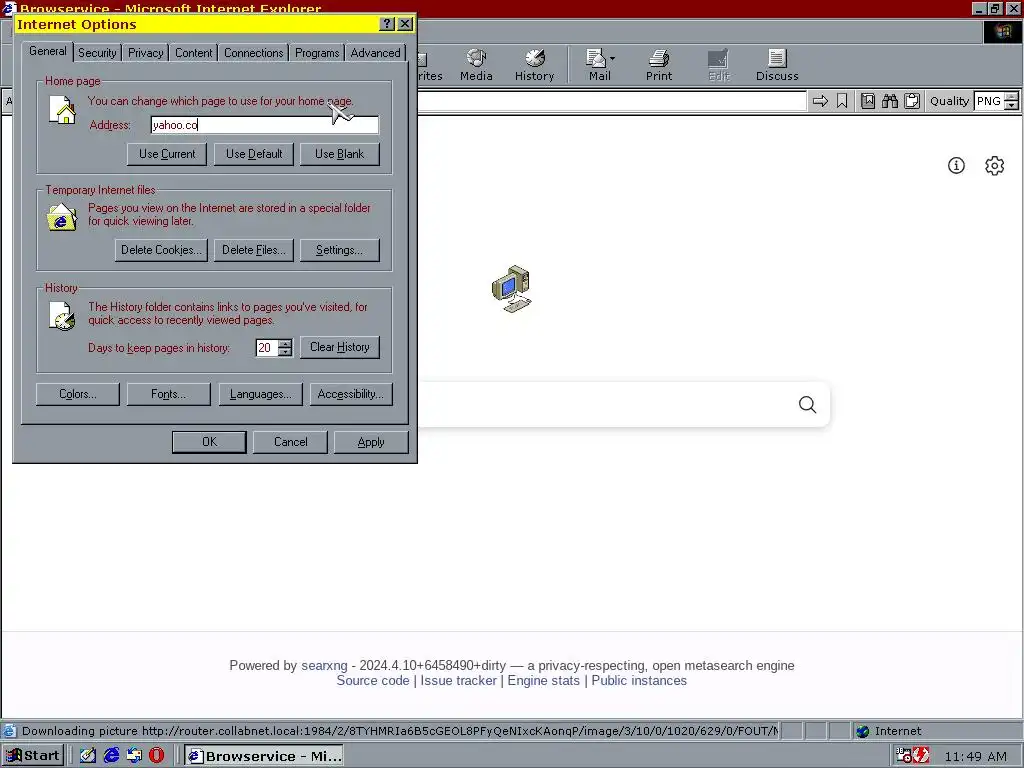Click the home page house icon
Screen dimensions: 1024x768
(63, 110)
